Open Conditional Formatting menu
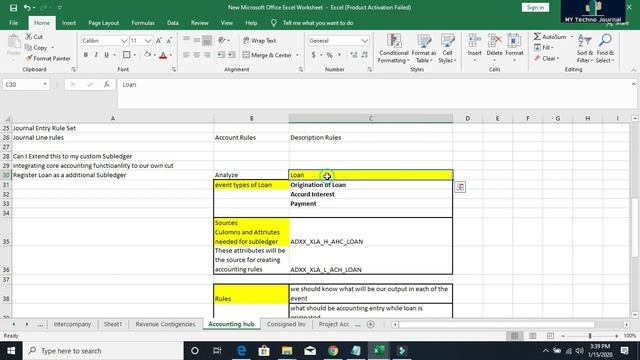Image resolution: width=640 pixels, height=360 pixels. pyautogui.click(x=393, y=49)
